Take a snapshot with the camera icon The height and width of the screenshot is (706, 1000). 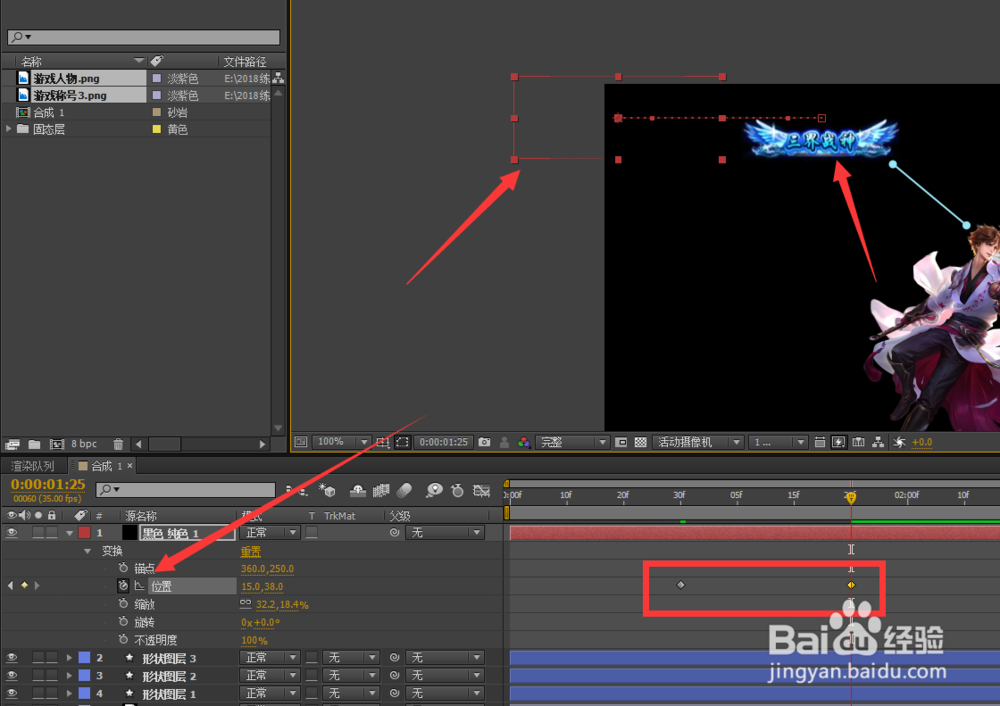point(485,442)
